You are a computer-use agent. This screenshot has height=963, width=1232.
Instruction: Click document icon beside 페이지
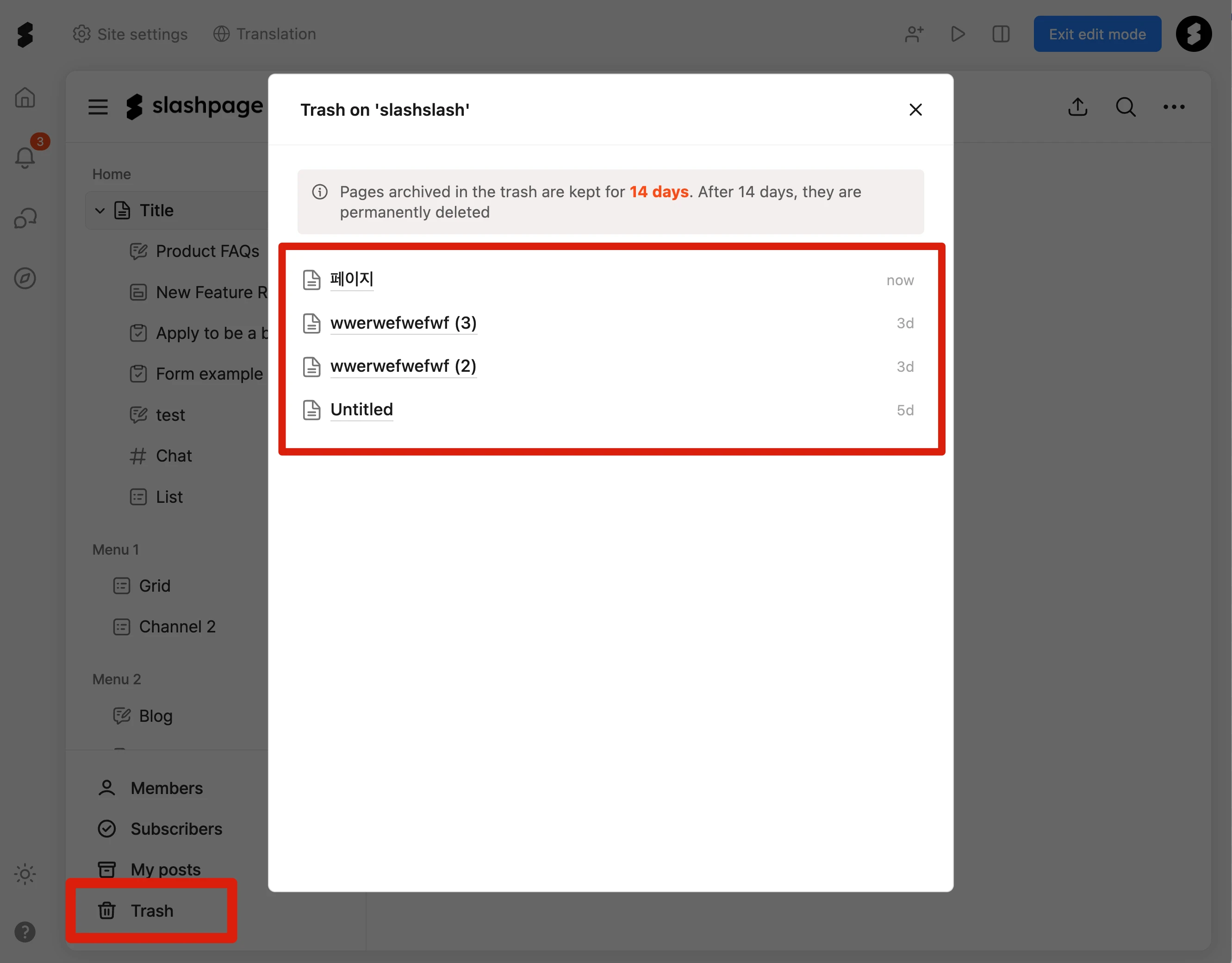pyautogui.click(x=311, y=279)
